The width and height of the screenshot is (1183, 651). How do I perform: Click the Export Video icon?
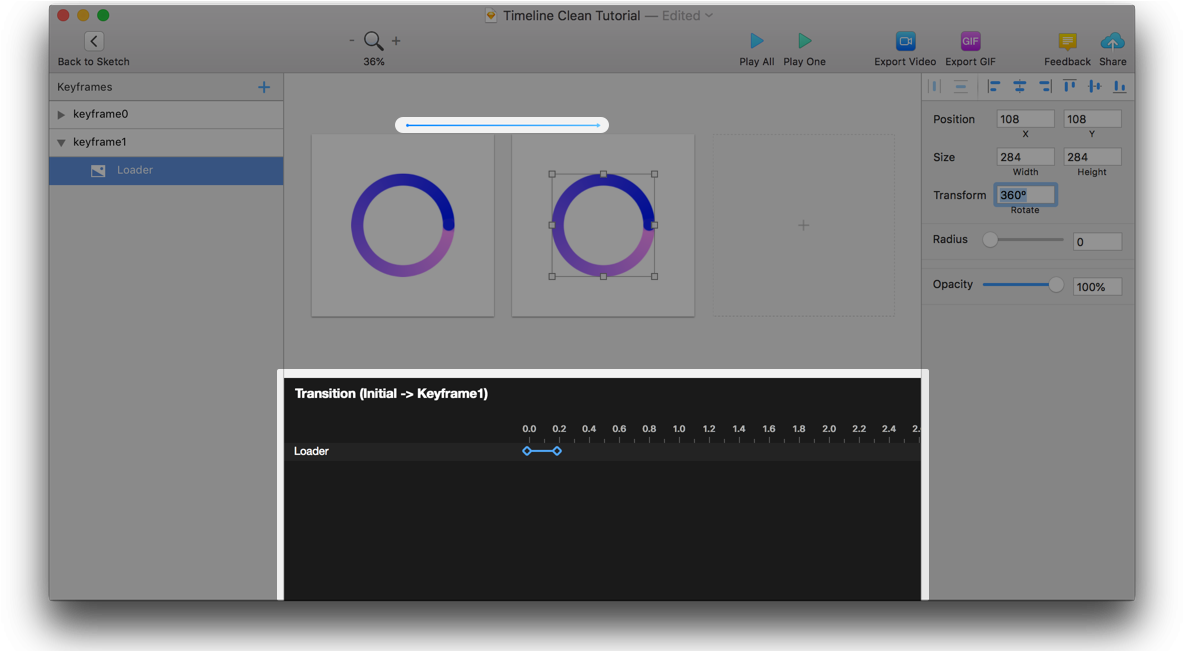(x=905, y=41)
